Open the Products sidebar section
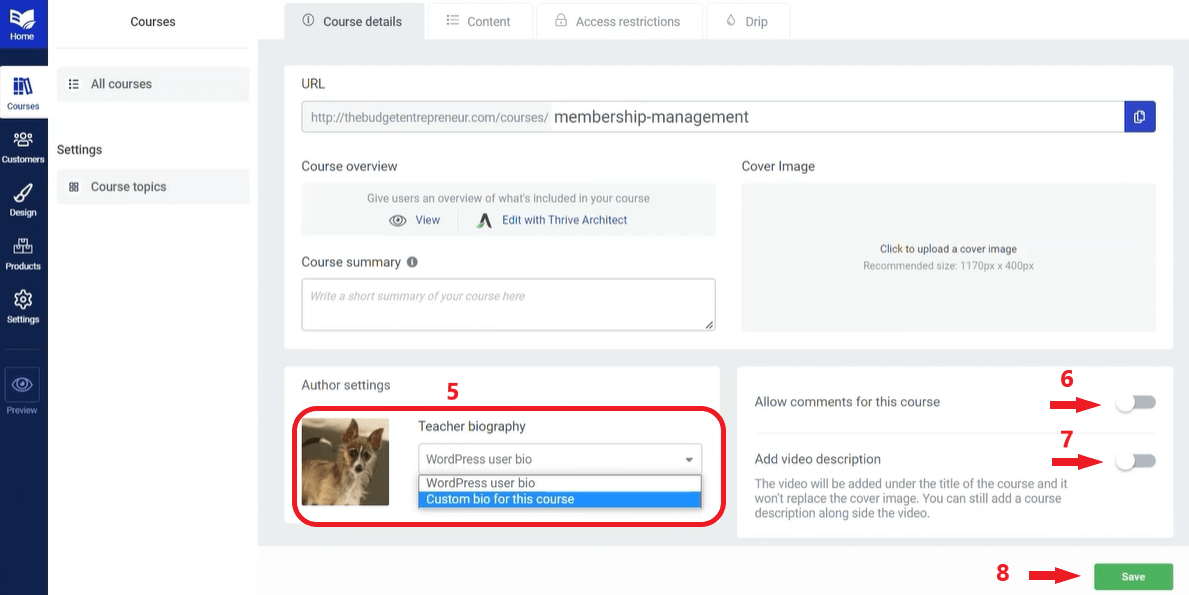This screenshot has height=595, width=1189. [x=23, y=254]
